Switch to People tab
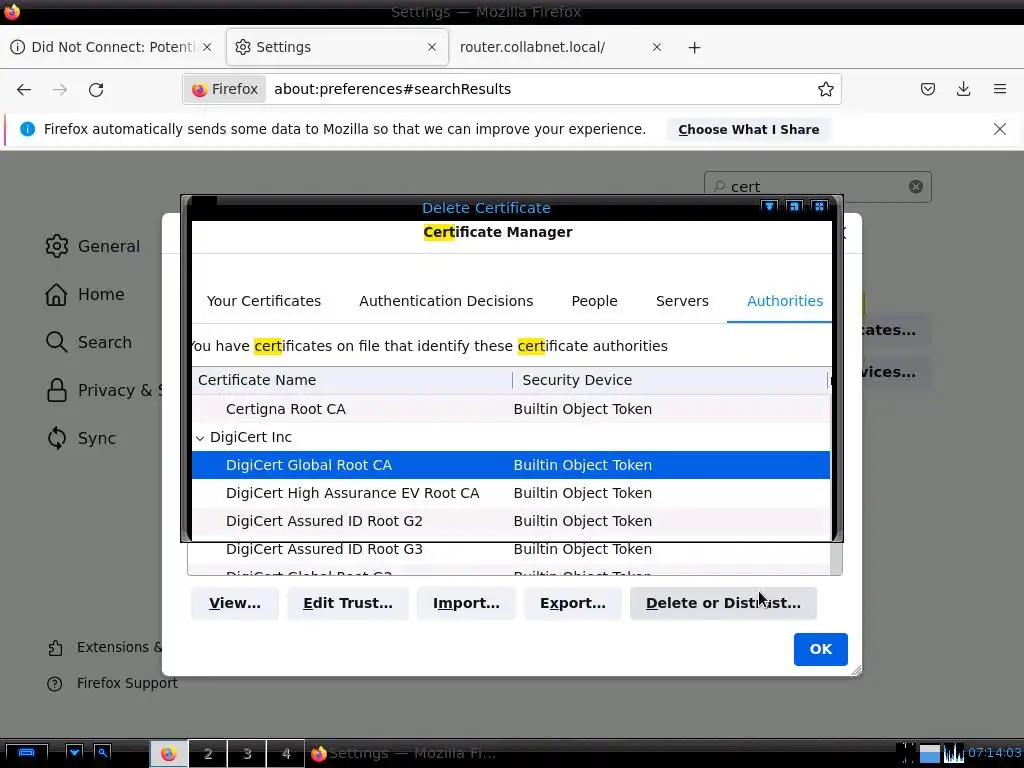The image size is (1024, 768). 594,301
